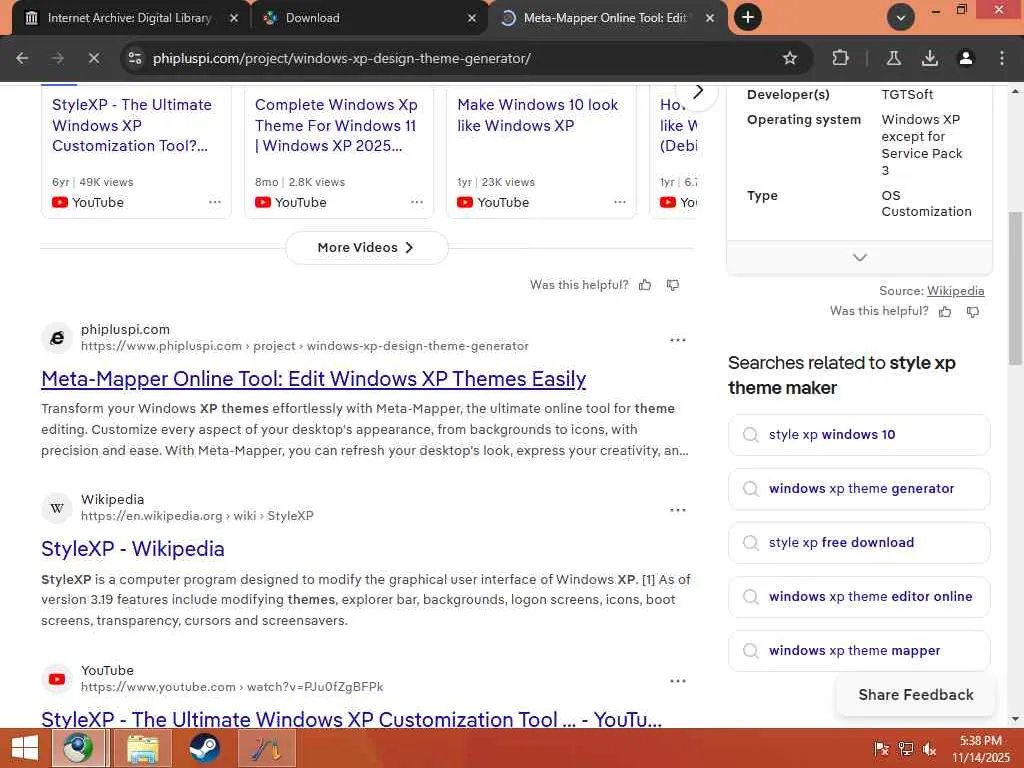Open StyleXP Ultimate Customization Tool video

point(132,125)
